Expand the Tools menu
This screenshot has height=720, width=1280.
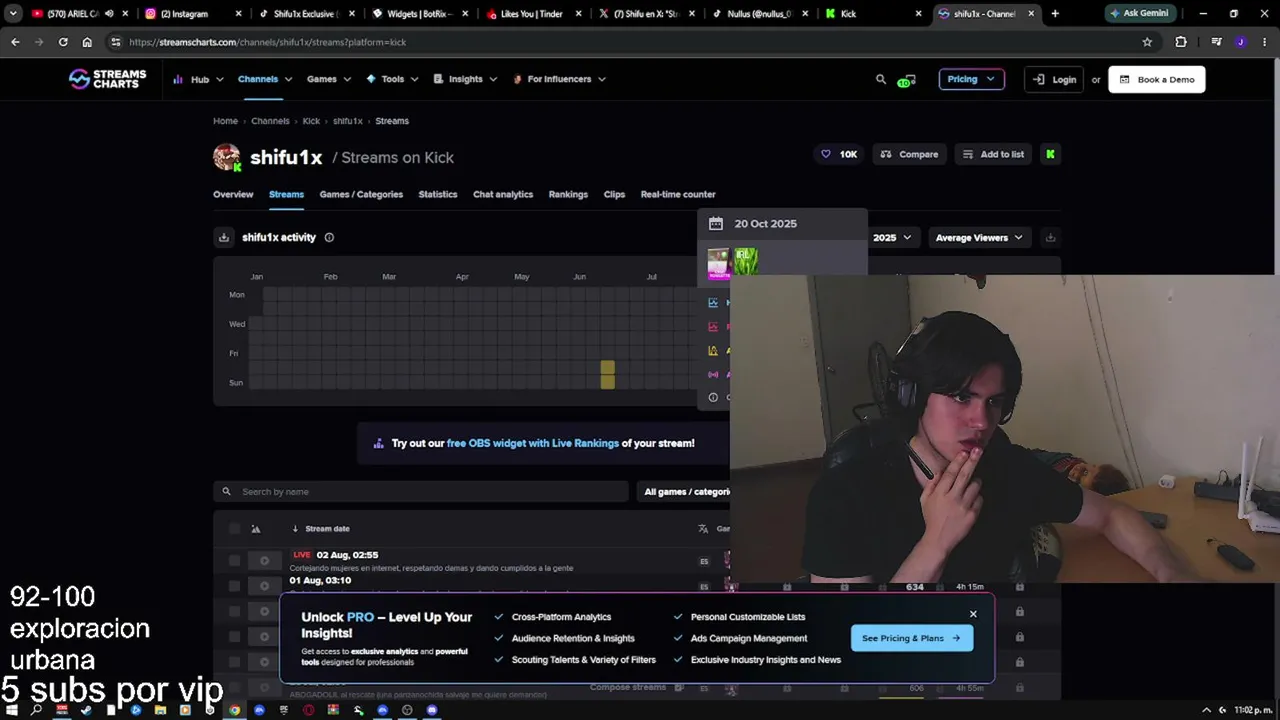point(392,79)
